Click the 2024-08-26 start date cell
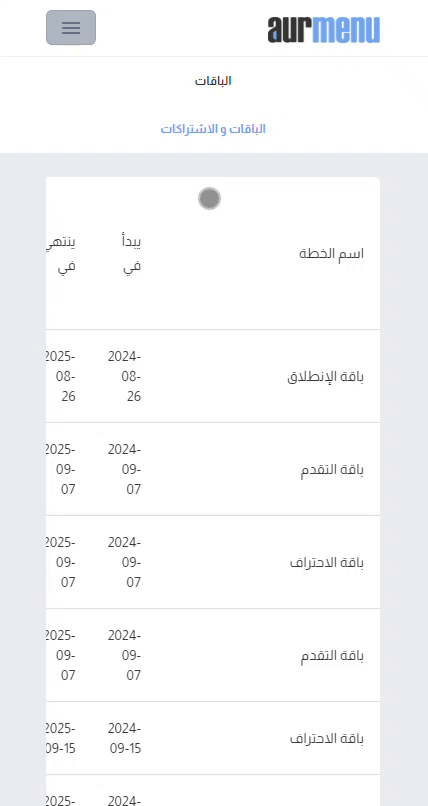The width and height of the screenshot is (428, 806). [x=125, y=376]
